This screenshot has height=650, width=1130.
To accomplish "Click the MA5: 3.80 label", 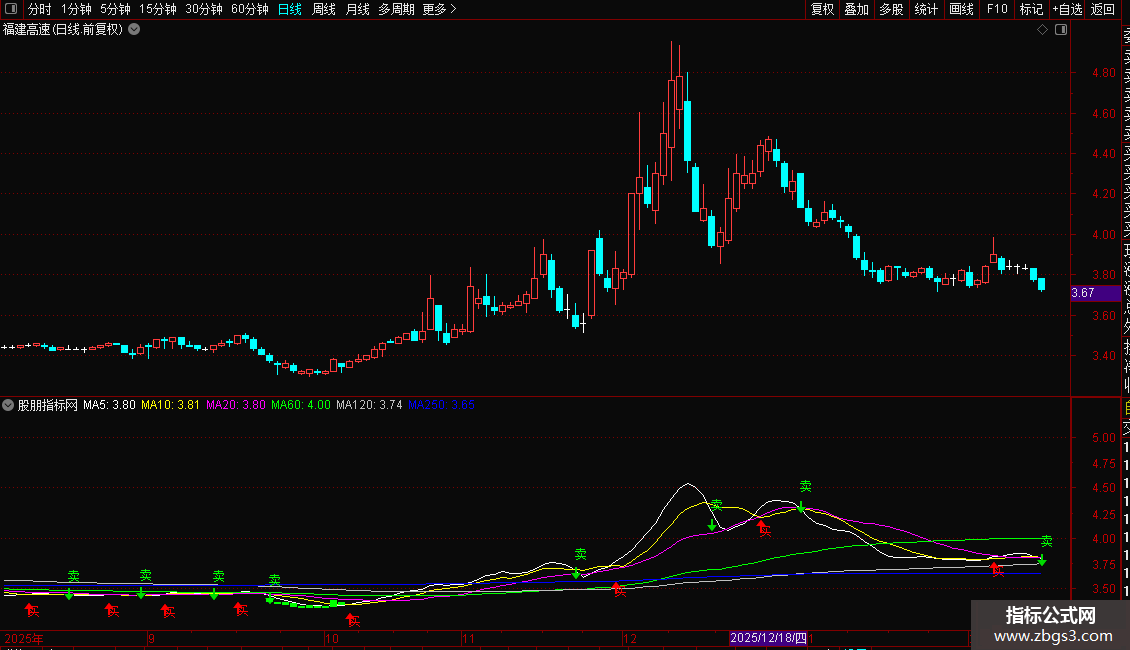I will [110, 405].
